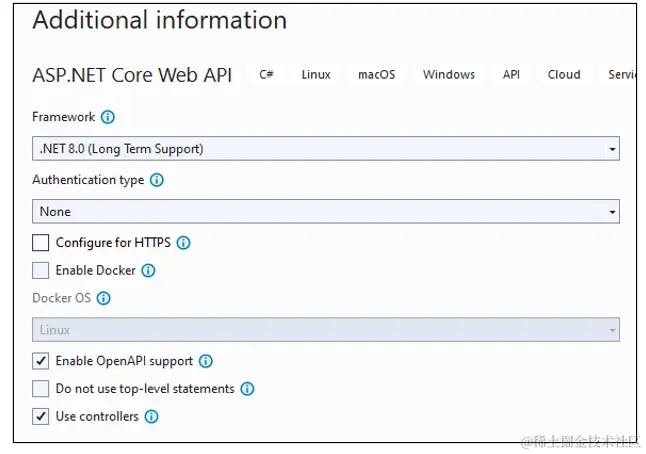Screen dimensions: 646x454
Task: Click the Windows tag
Action: 449,75
